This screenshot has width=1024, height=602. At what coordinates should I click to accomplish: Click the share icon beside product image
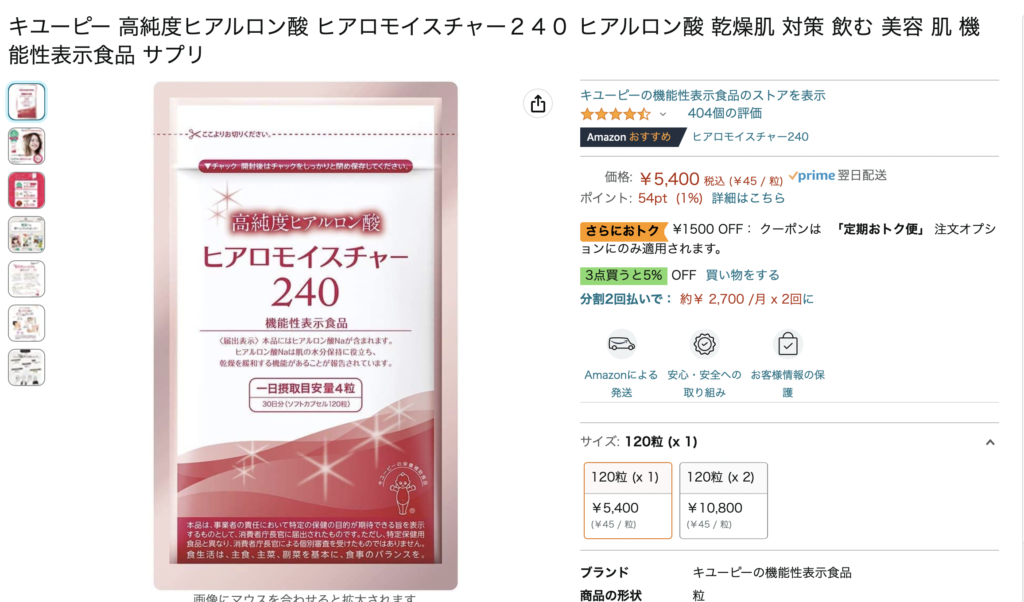tap(537, 103)
